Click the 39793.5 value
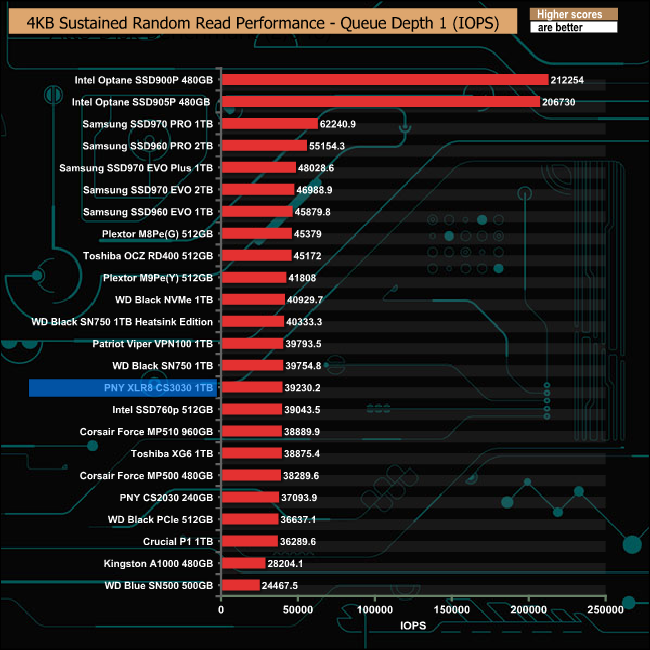The image size is (650, 650). [x=303, y=344]
